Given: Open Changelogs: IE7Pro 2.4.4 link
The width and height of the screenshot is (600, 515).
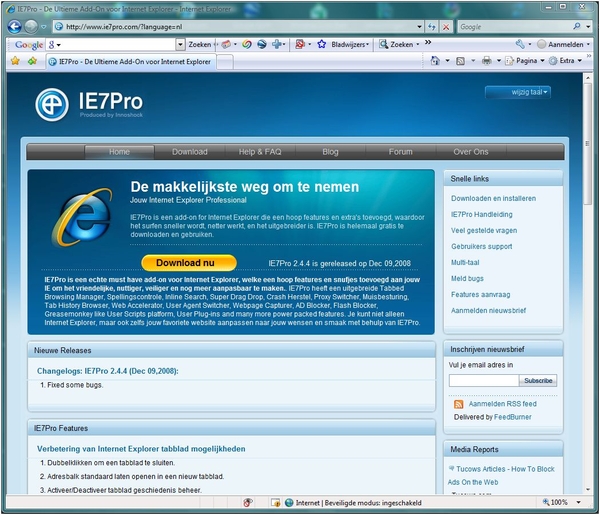Looking at the screenshot, I should point(108,371).
